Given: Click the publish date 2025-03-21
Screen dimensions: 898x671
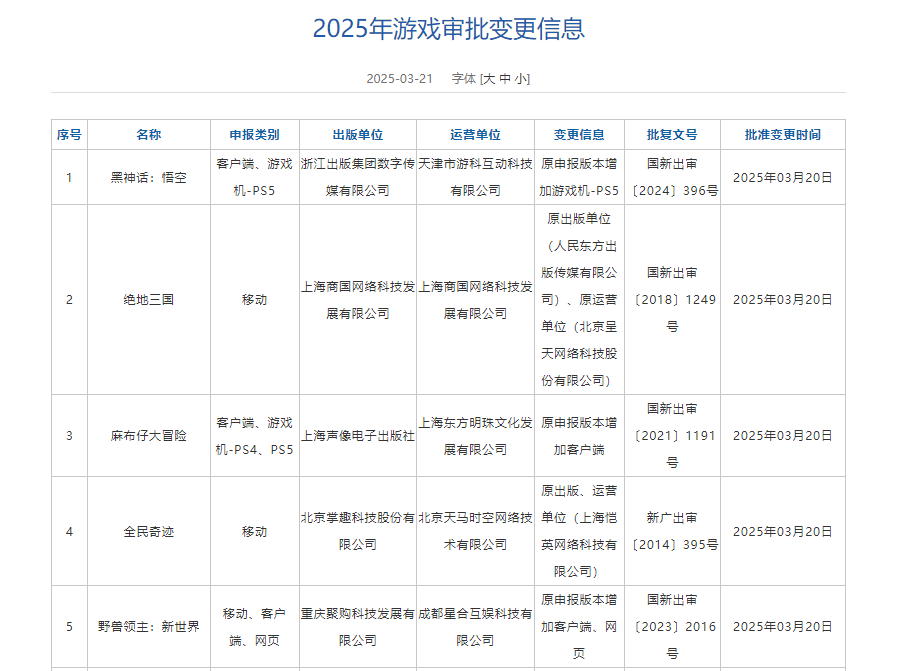Looking at the screenshot, I should 400,78.
